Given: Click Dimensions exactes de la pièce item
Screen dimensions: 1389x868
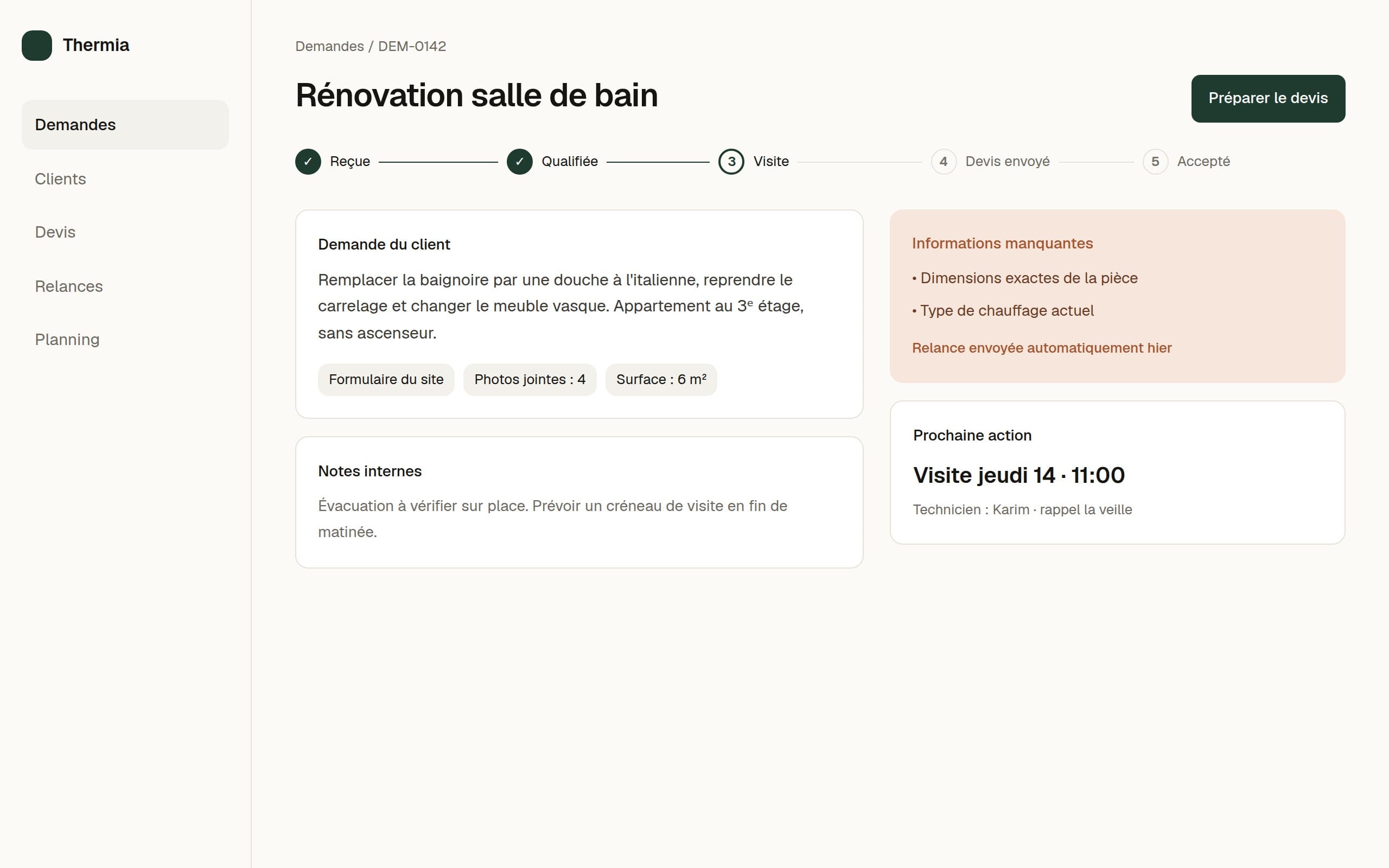Looking at the screenshot, I should point(1024,278).
